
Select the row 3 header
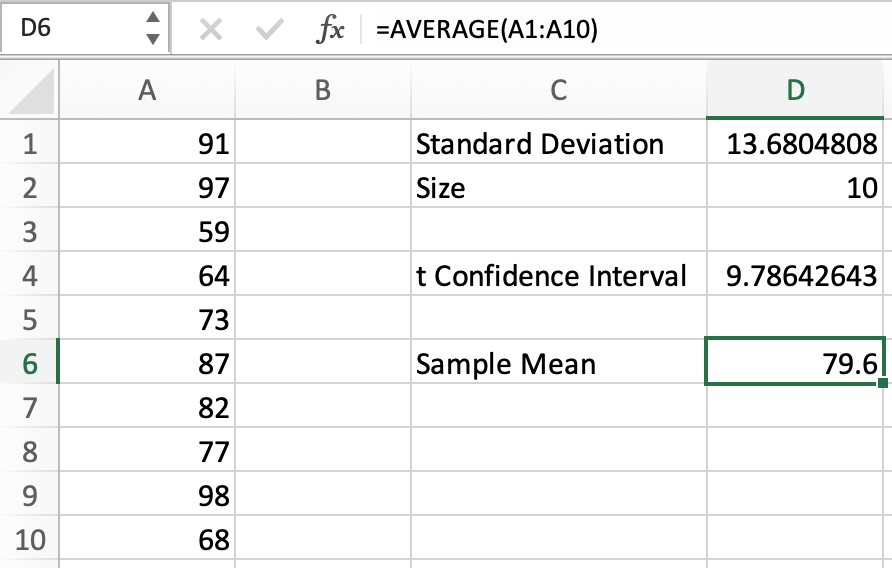coord(29,232)
